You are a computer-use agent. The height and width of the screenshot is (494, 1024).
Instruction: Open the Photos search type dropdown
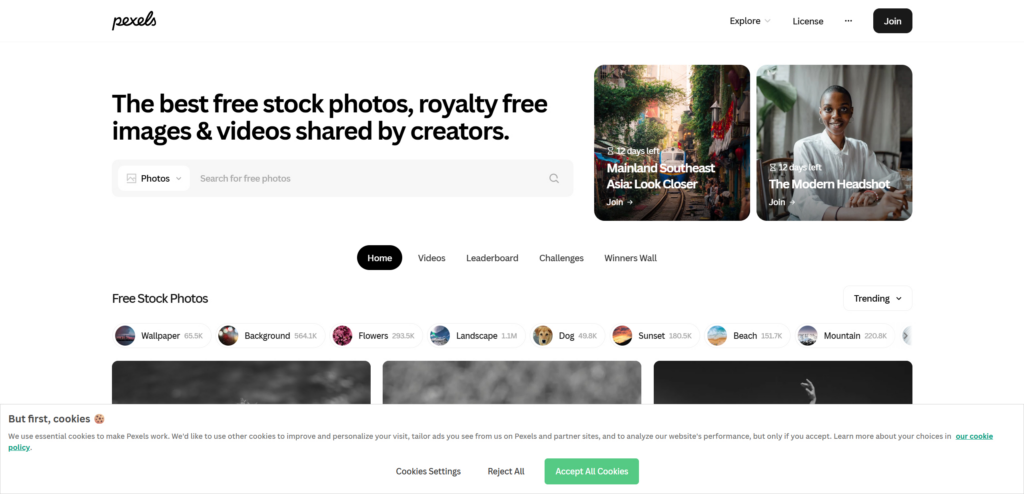[154, 178]
